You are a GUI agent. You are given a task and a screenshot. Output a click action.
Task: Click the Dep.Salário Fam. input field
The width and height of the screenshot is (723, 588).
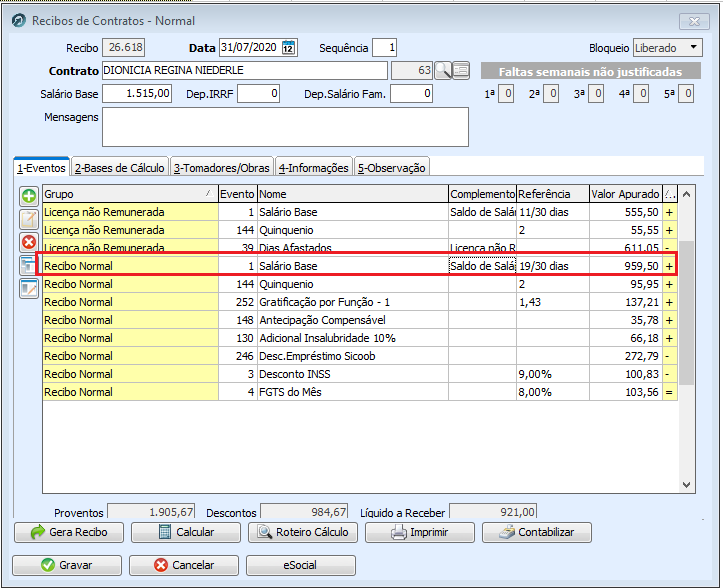411,94
